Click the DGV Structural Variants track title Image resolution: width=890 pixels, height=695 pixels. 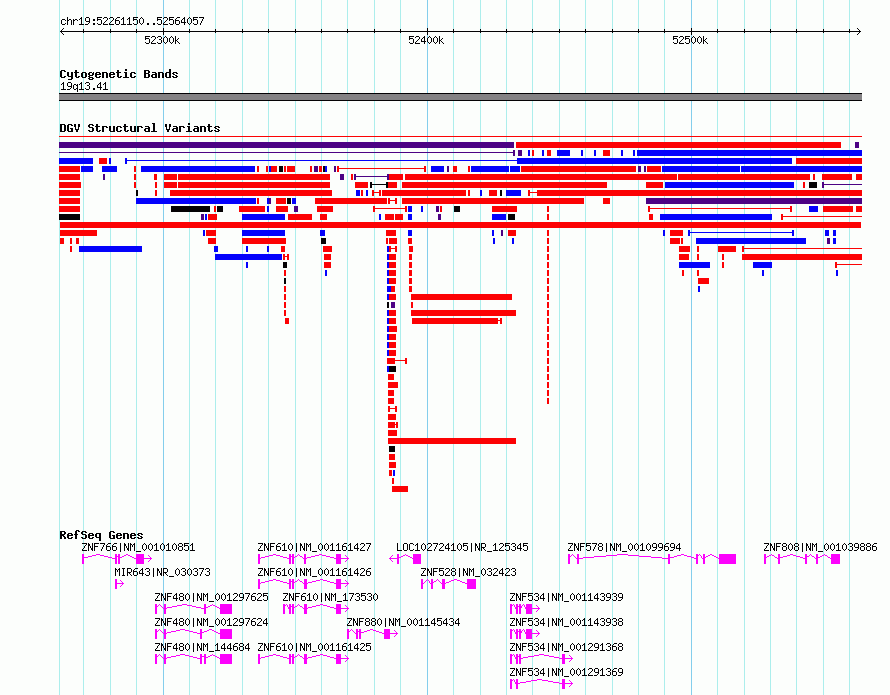click(x=140, y=128)
